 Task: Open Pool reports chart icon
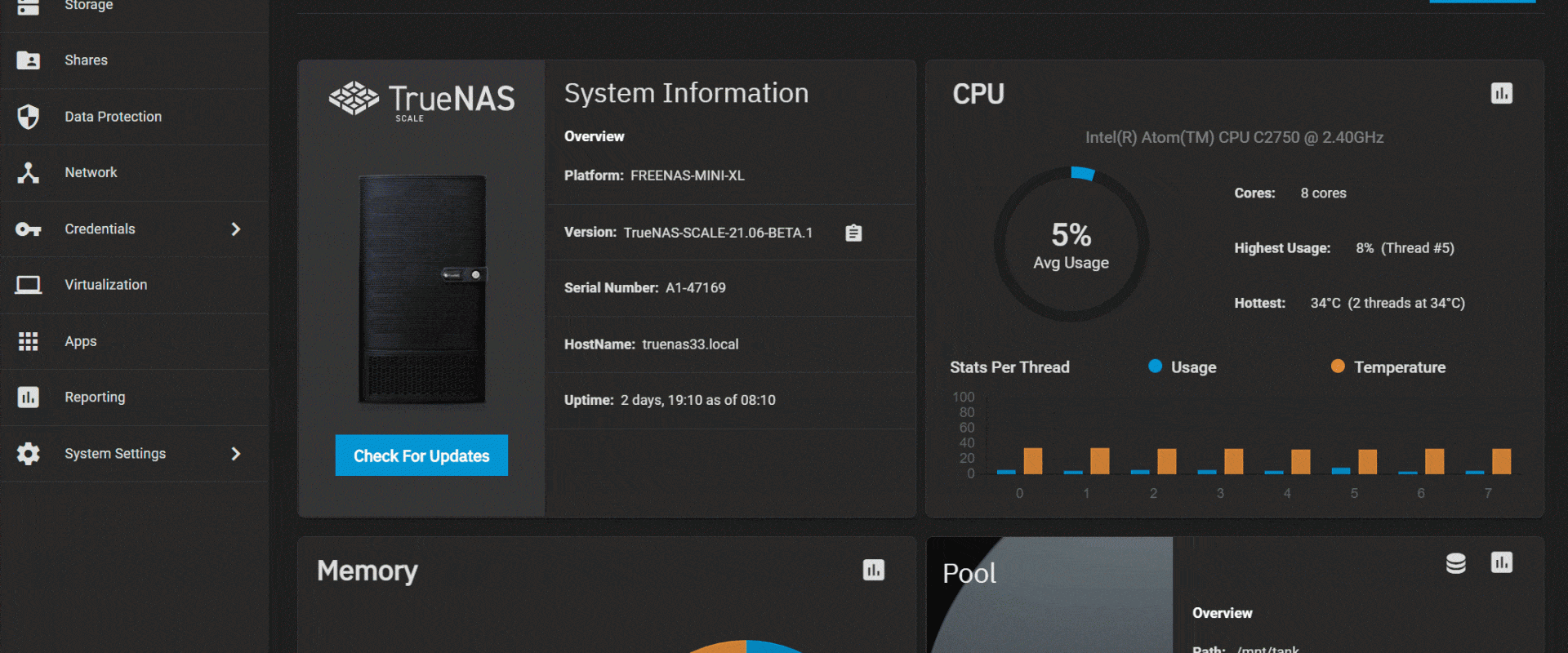tap(1502, 562)
